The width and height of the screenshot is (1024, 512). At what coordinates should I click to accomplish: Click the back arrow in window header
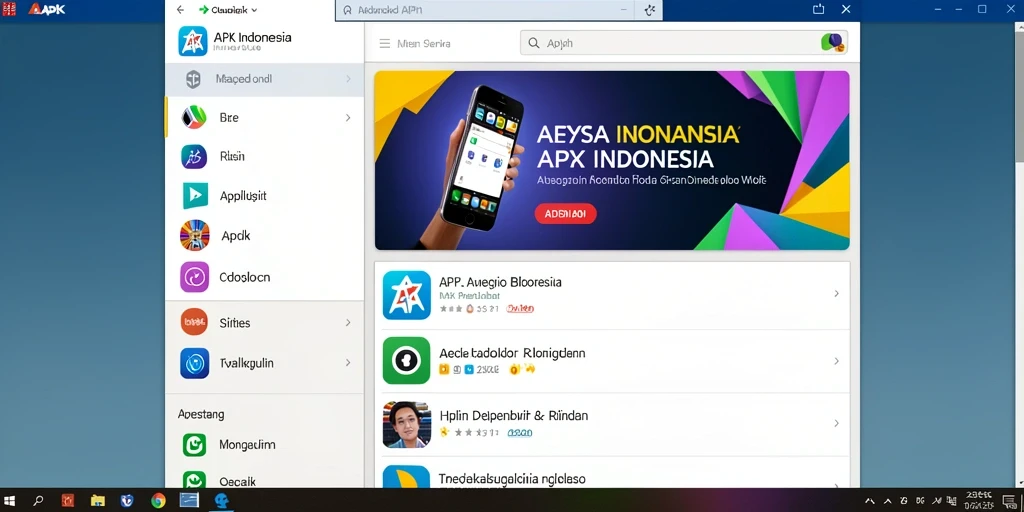(x=180, y=10)
